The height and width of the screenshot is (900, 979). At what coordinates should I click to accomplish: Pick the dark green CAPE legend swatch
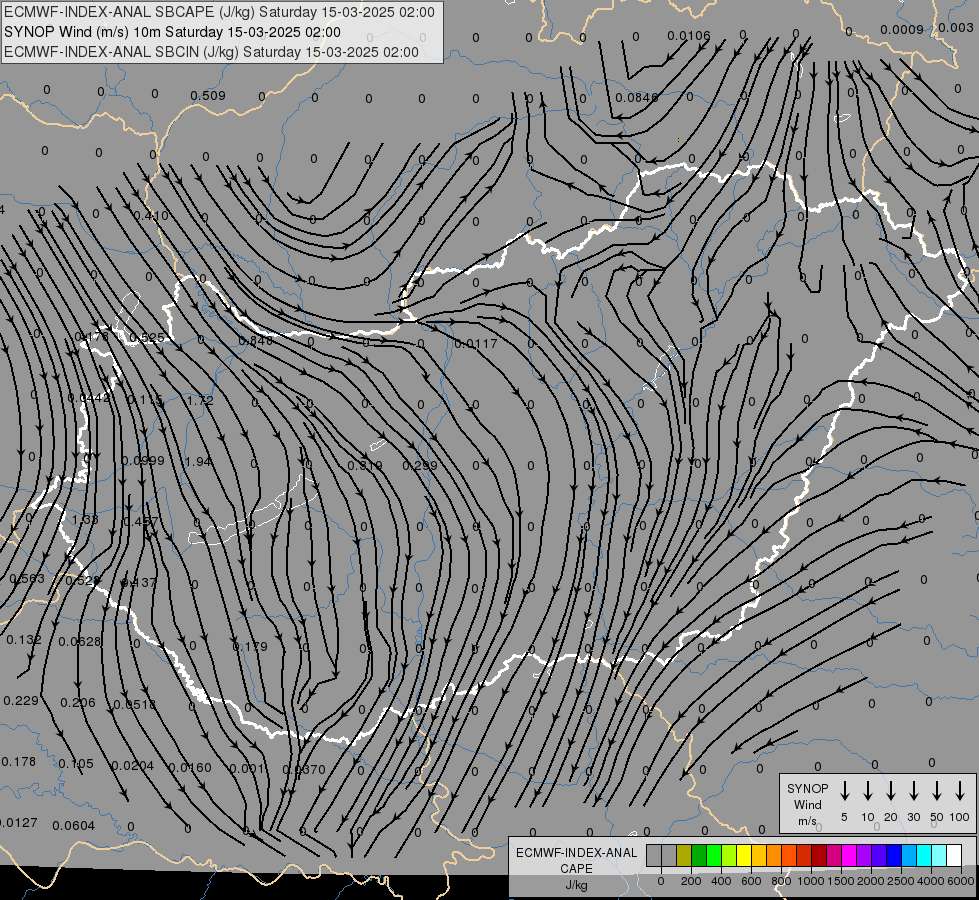[699, 855]
